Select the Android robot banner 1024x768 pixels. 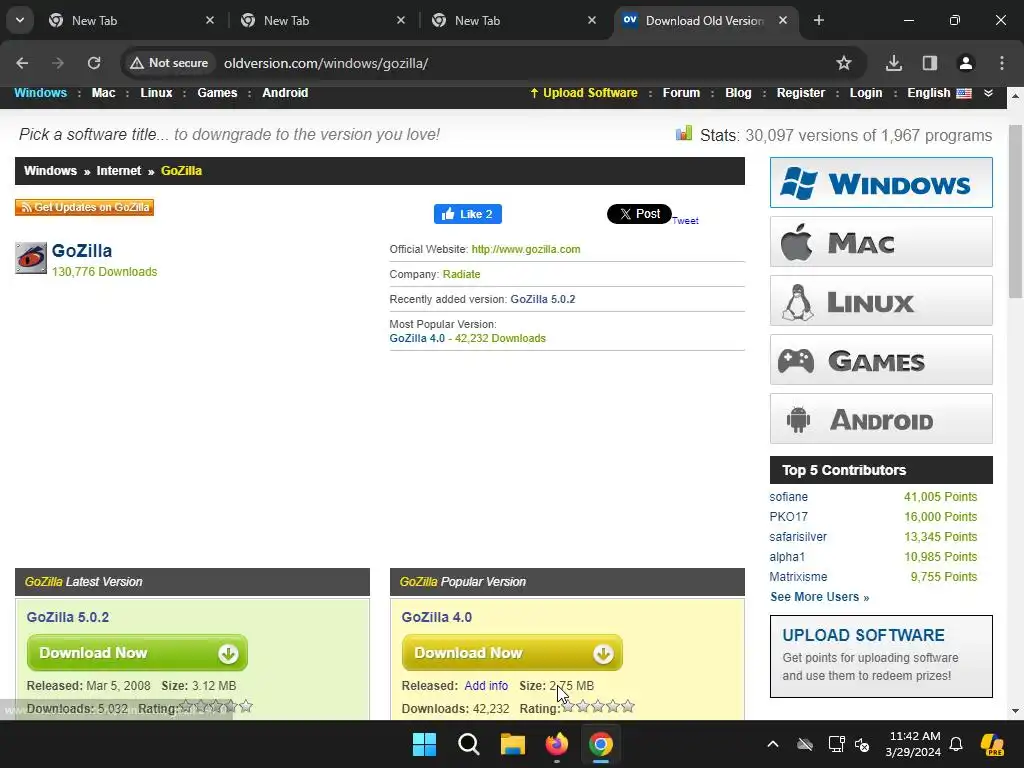(881, 419)
